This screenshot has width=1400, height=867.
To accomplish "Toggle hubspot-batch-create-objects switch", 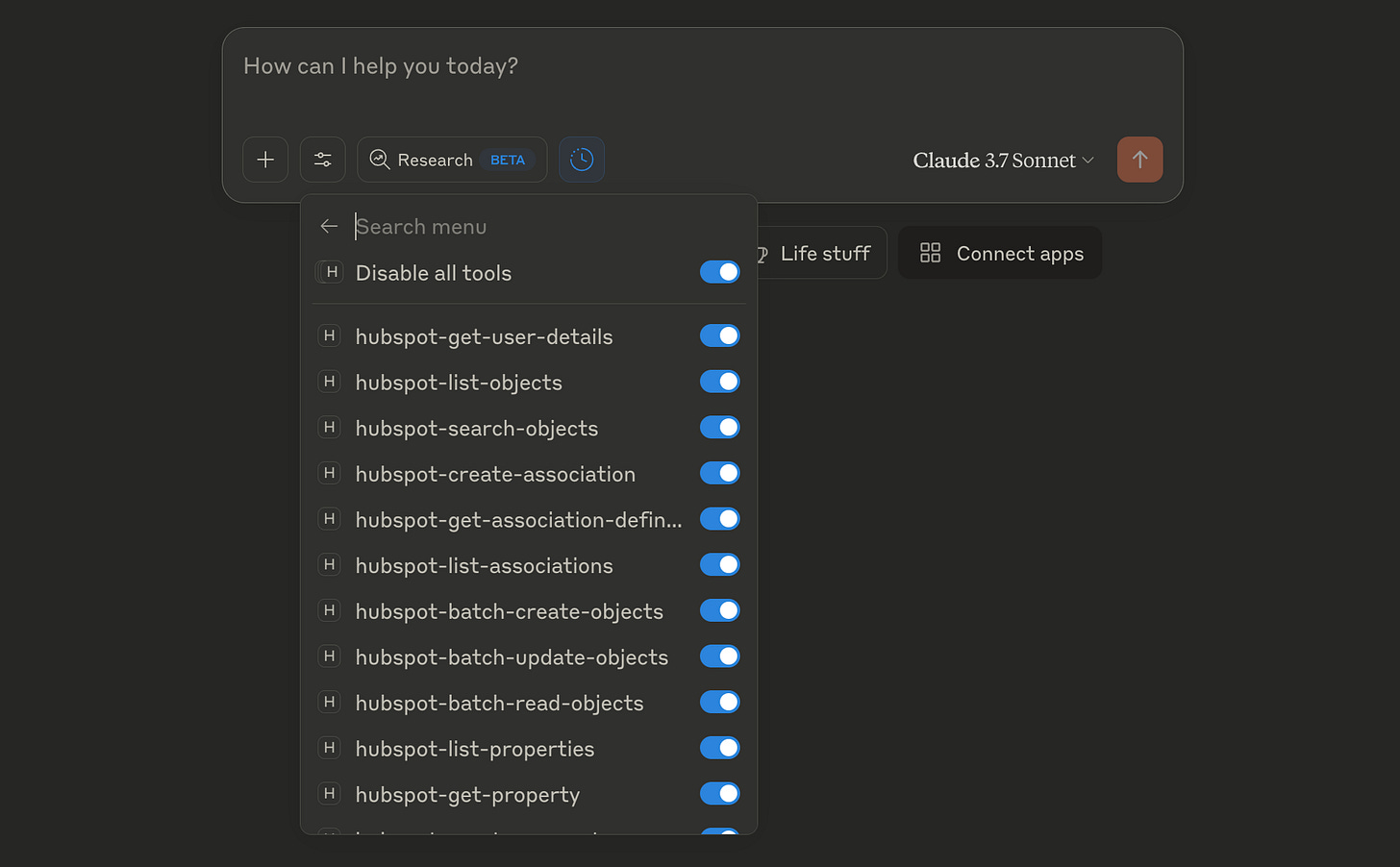I will coord(719,610).
